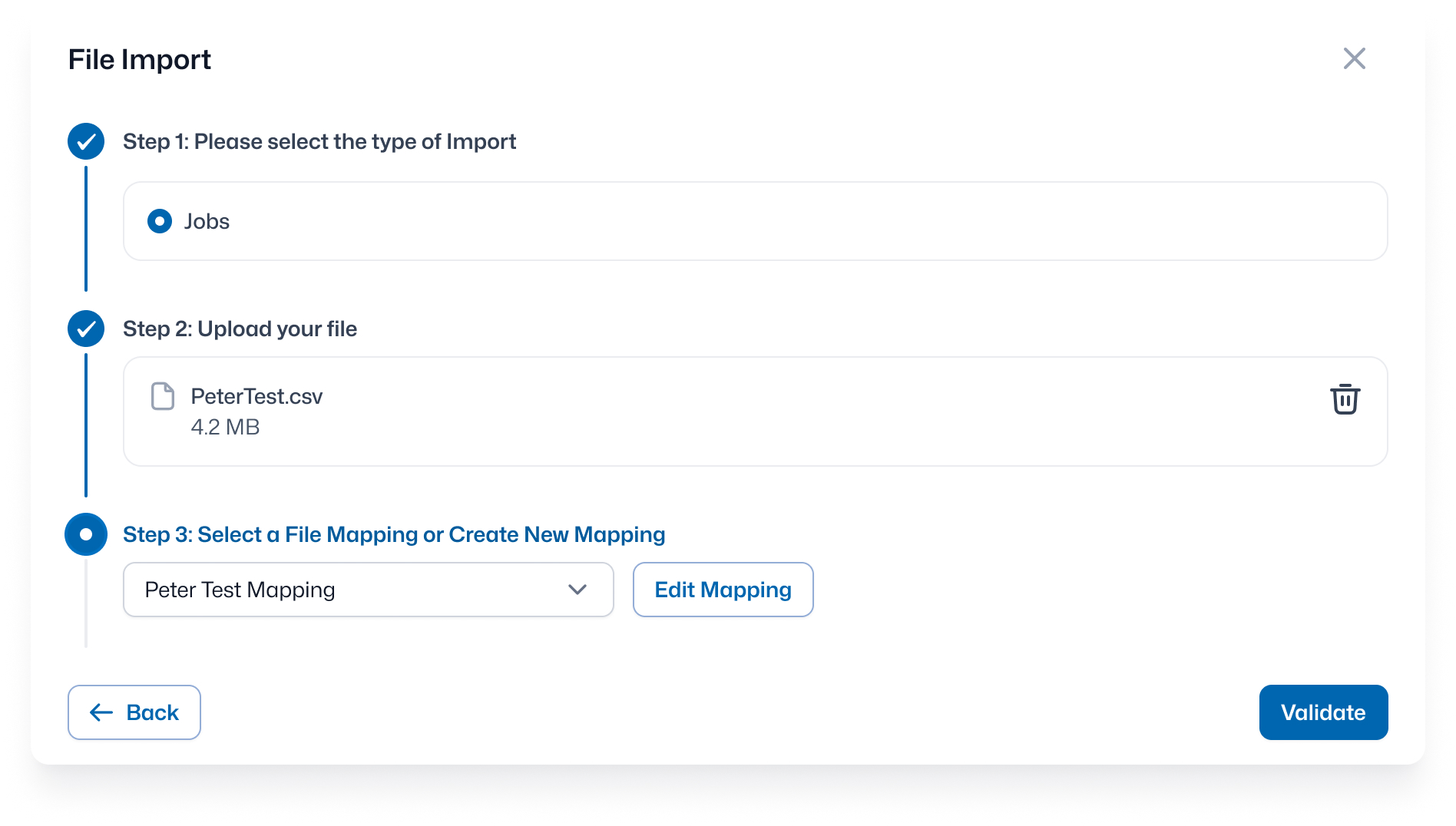Expand the file mapping selection list
Viewport: 1456px width, 826px height.
[x=368, y=590]
